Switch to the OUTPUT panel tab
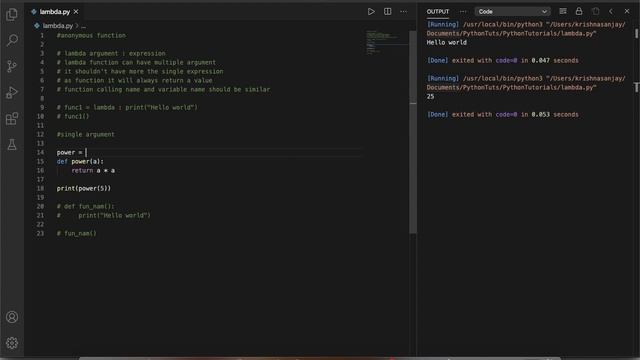This screenshot has width=640, height=360. [438, 11]
